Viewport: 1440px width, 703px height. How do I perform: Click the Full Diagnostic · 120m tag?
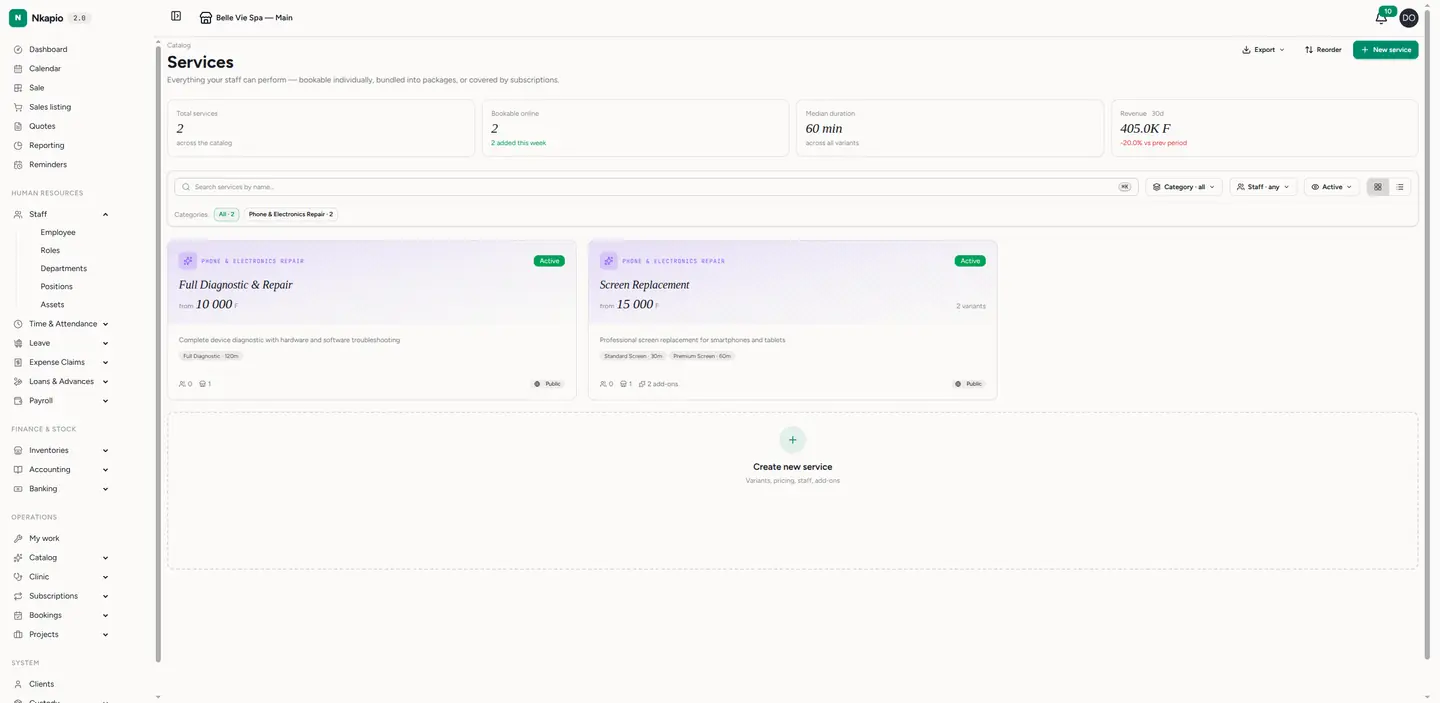click(x=211, y=356)
